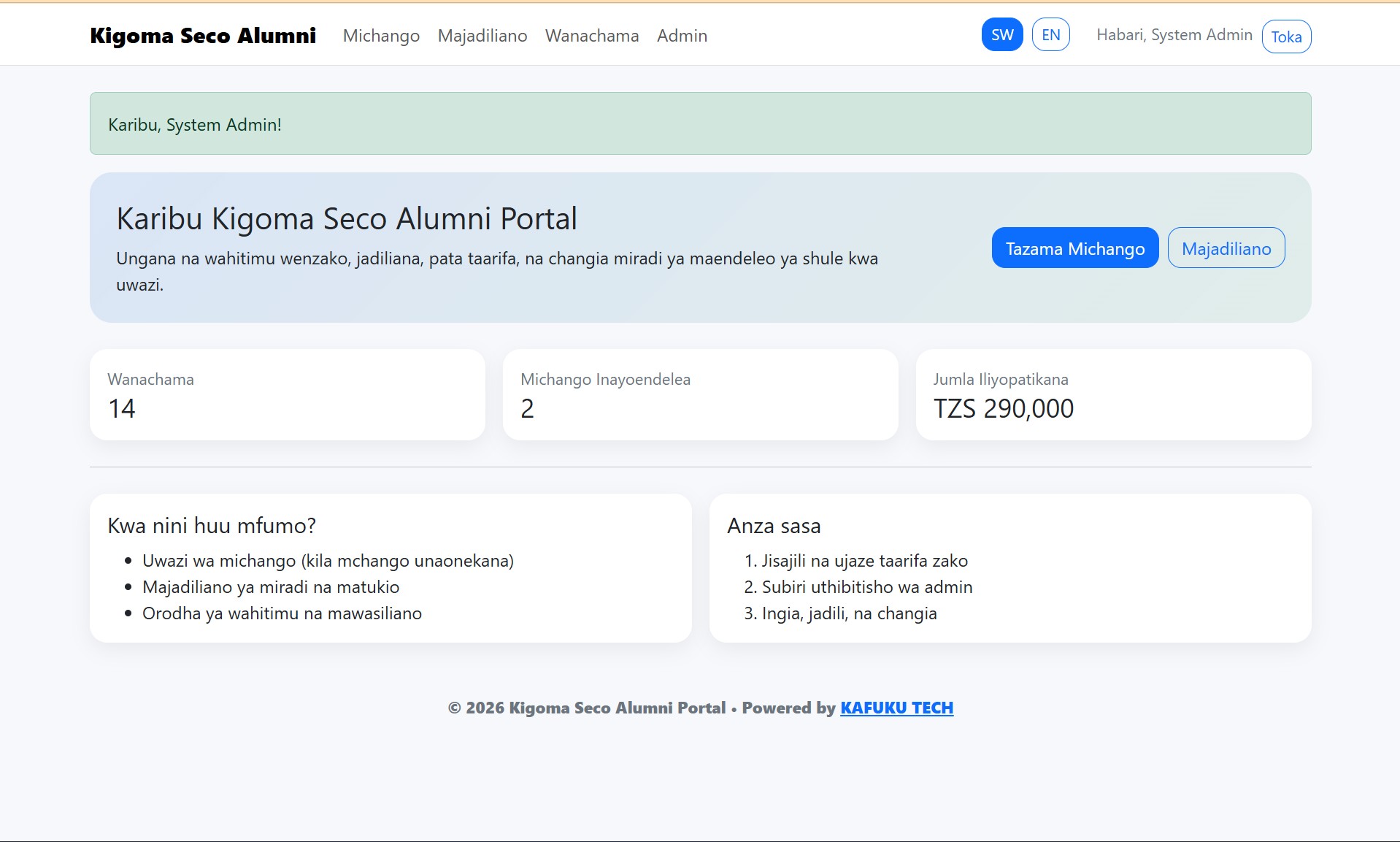
Task: Open the Majadiliano navigation menu item
Action: 482,36
